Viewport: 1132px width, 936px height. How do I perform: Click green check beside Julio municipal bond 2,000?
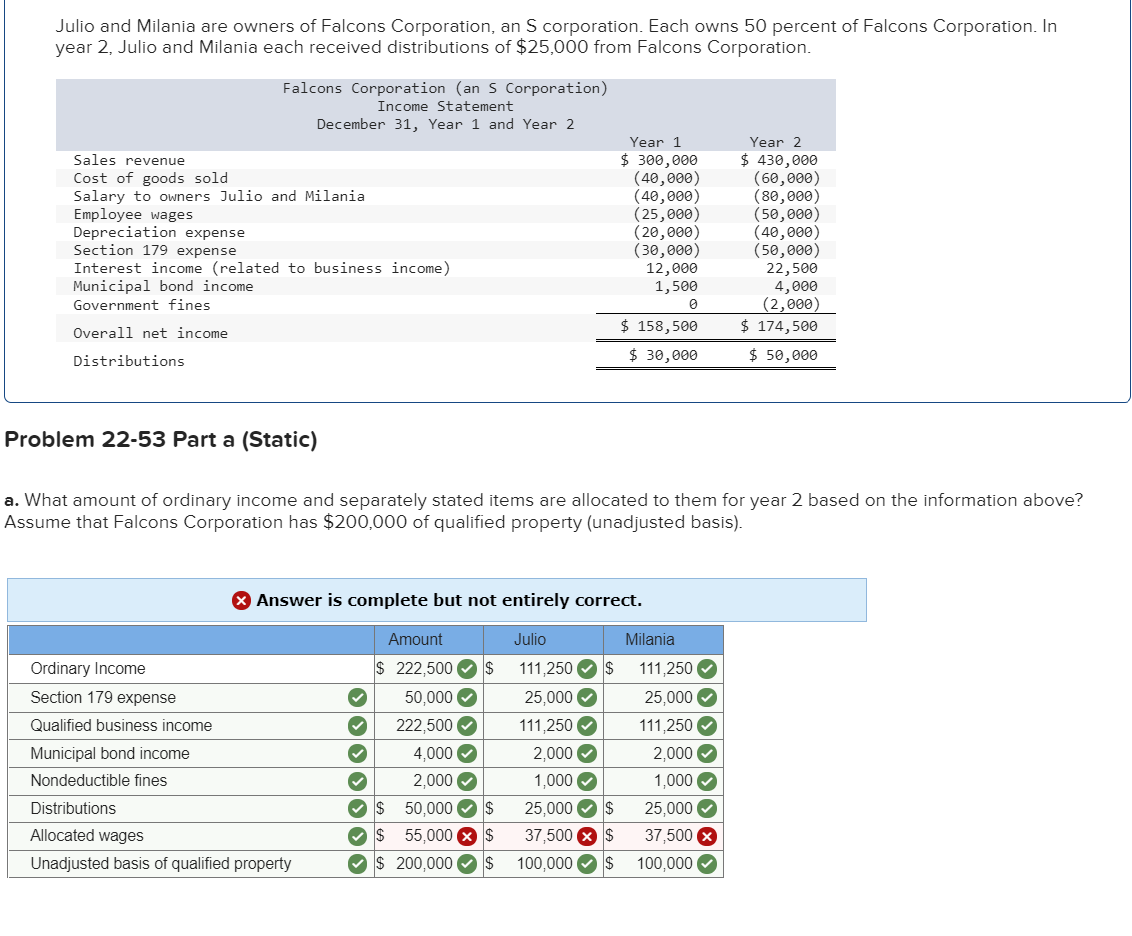588,753
